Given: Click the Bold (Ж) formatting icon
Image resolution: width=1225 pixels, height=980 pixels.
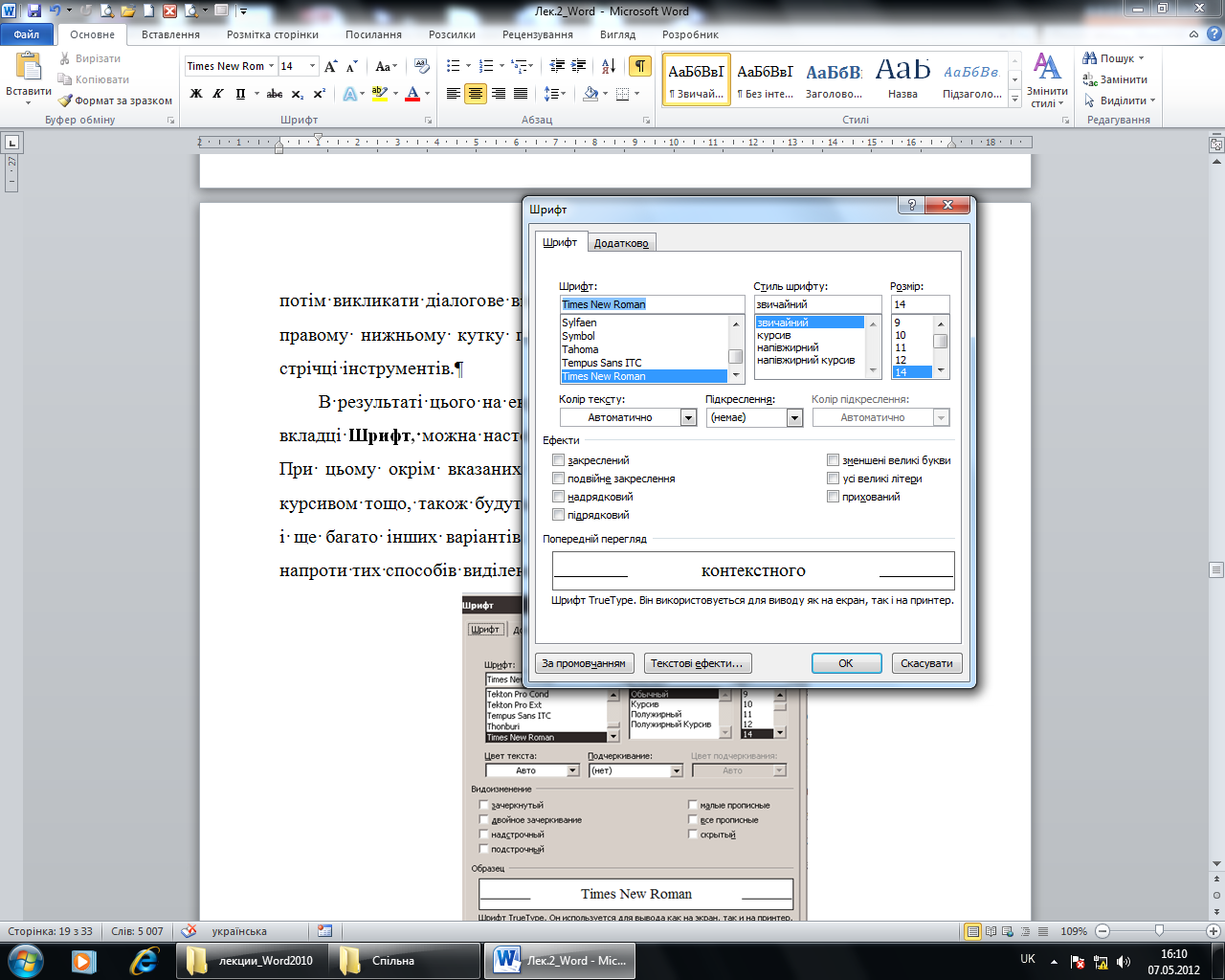Looking at the screenshot, I should click(196, 94).
